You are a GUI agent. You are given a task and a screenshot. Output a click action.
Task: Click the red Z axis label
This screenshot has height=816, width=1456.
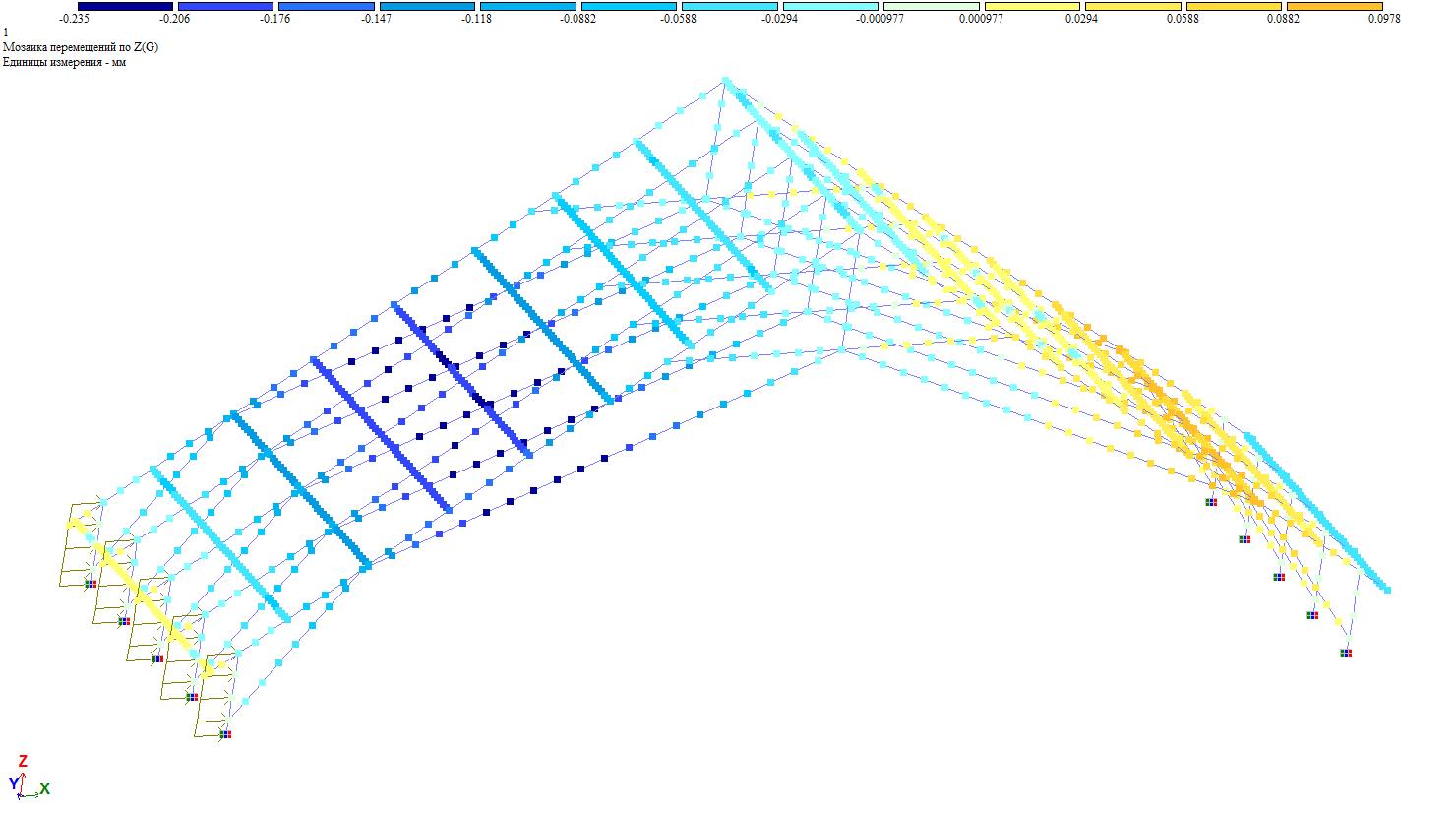tap(23, 761)
